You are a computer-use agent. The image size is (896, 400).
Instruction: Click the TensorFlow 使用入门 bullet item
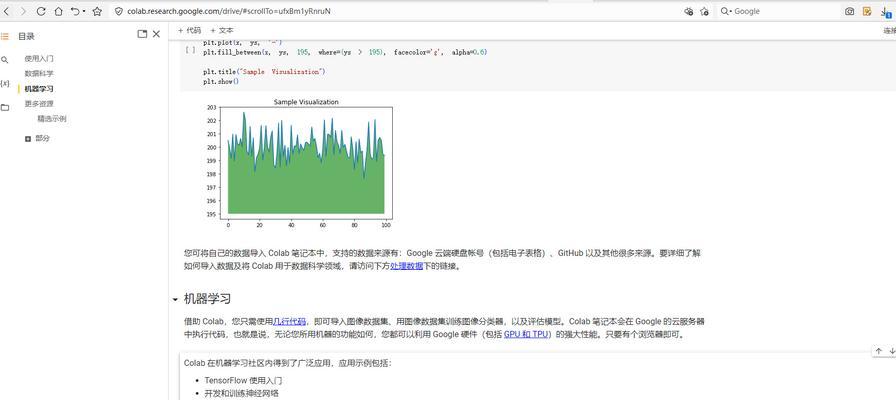[243, 381]
